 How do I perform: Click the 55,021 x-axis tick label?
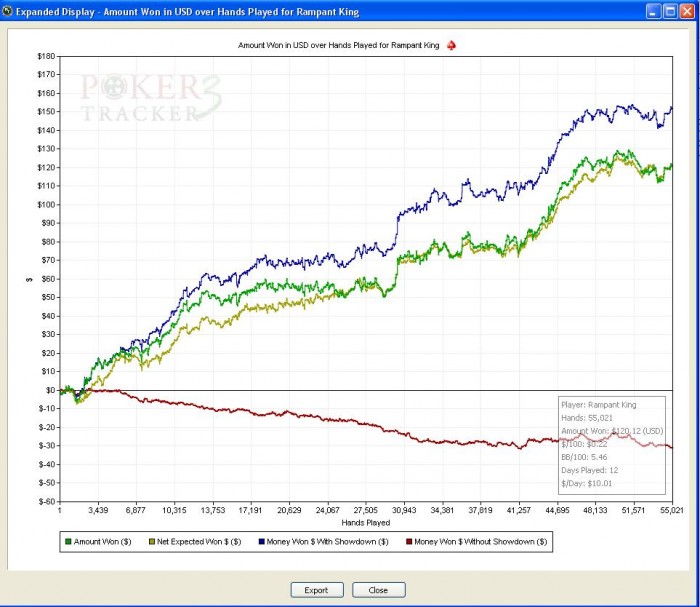coord(672,510)
